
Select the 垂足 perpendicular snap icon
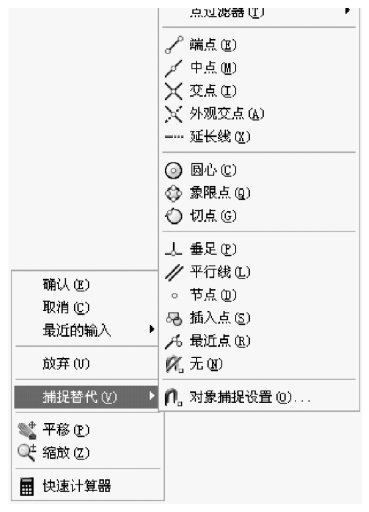tap(174, 249)
